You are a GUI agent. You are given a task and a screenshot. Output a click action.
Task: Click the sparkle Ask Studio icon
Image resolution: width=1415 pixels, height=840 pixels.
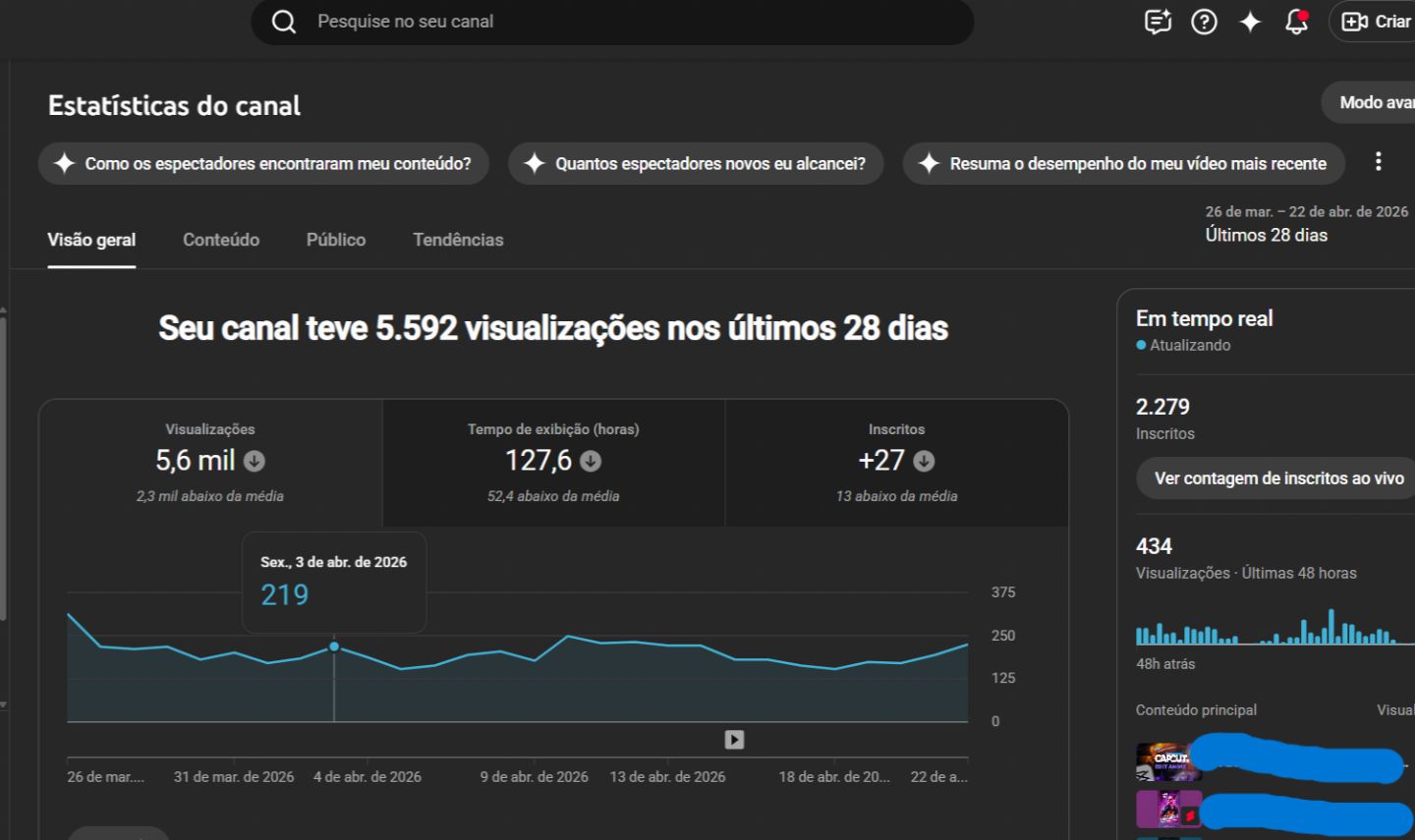[x=1250, y=22]
